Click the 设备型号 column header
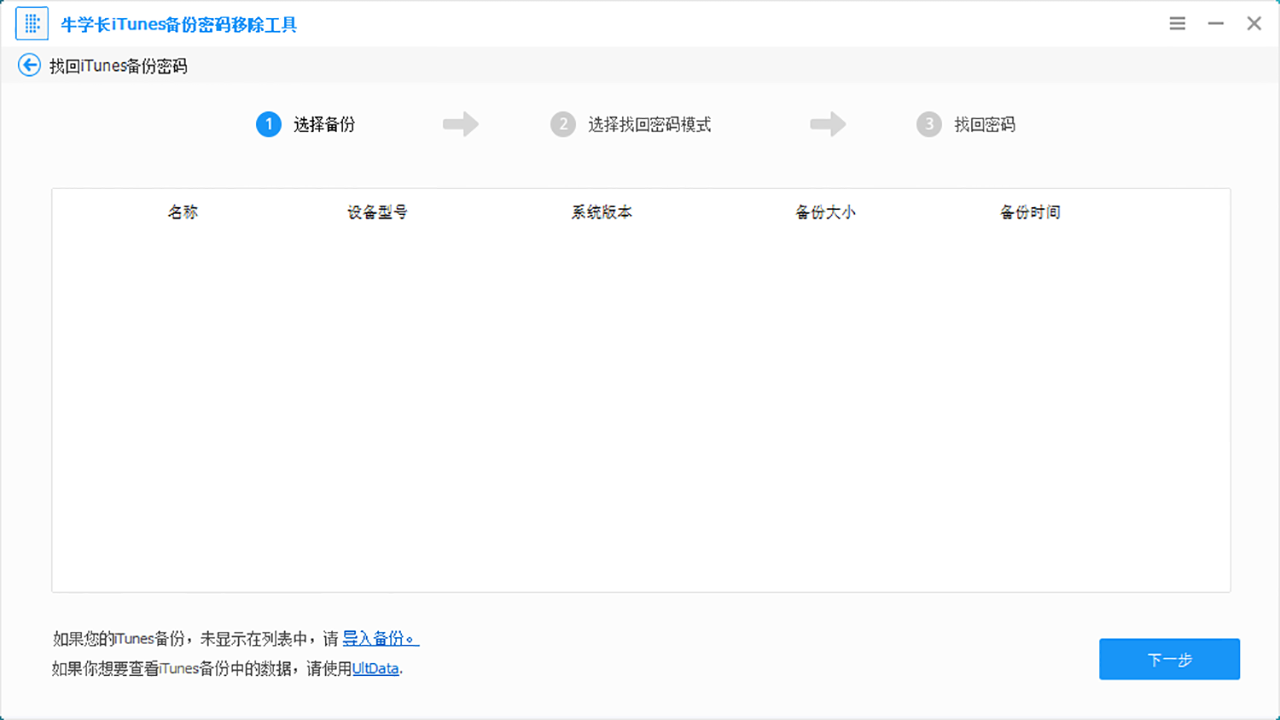1280x720 pixels. click(x=376, y=212)
